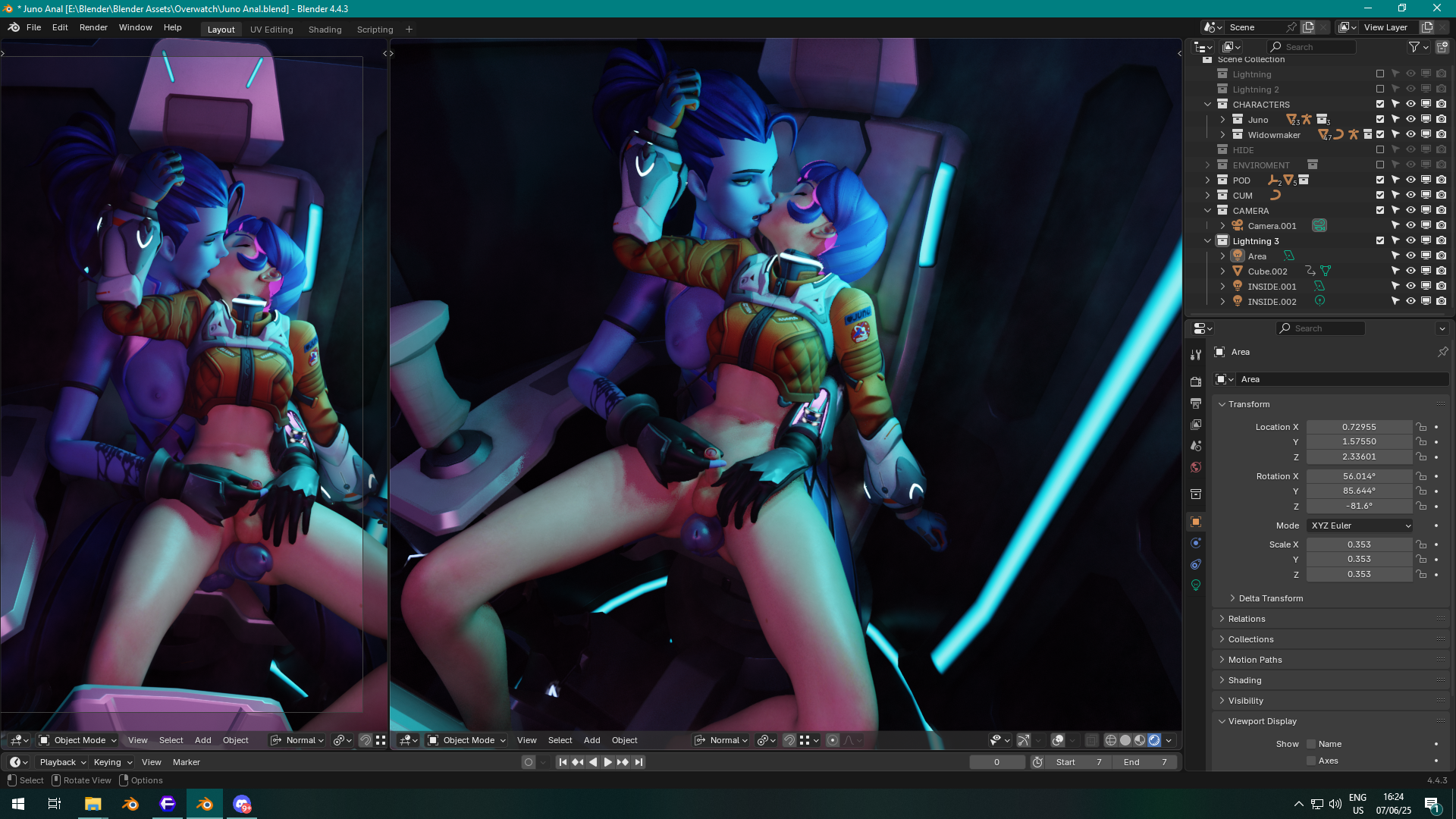The width and height of the screenshot is (1456, 819).
Task: Switch to the Shading workspace tab
Action: coord(325,30)
